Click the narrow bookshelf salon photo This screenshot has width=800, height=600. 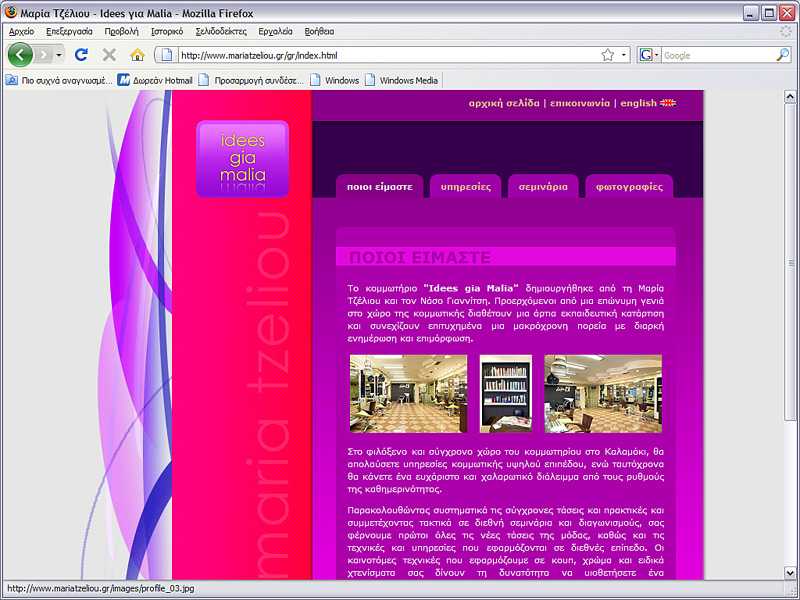506,394
